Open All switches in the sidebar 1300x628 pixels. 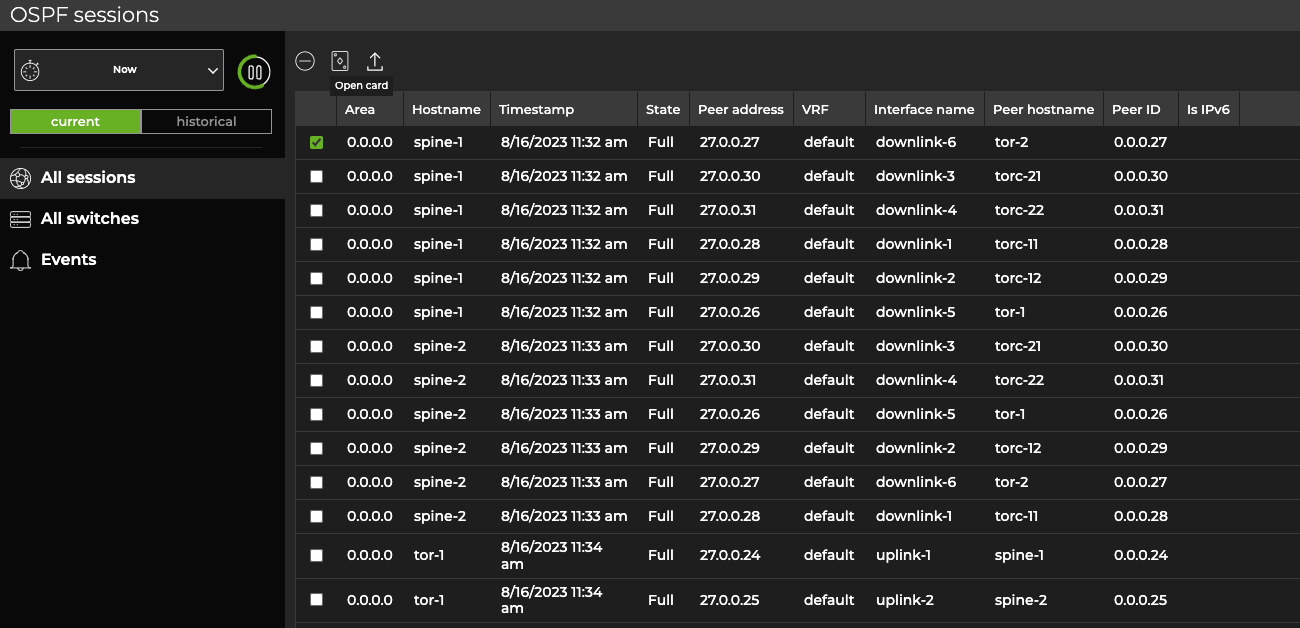pyautogui.click(x=90, y=219)
